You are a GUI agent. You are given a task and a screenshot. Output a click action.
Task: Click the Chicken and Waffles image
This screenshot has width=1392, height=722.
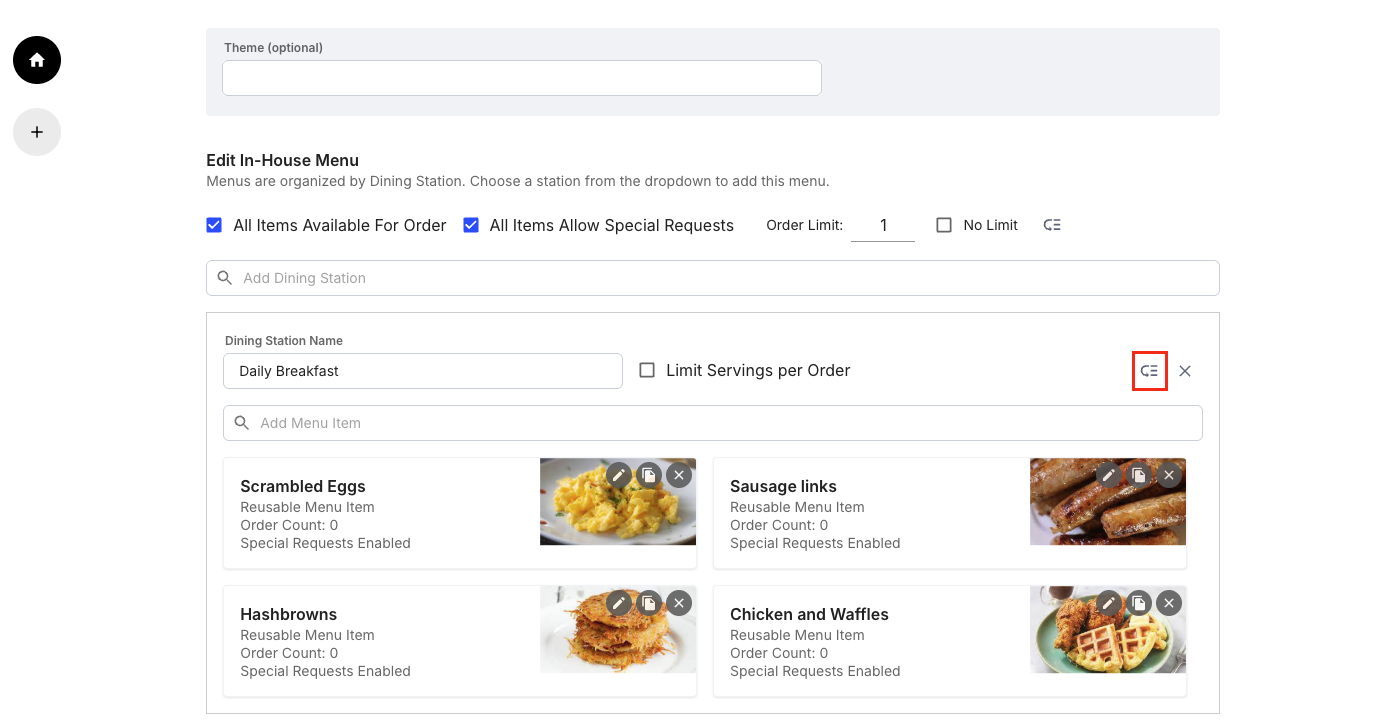[1108, 630]
